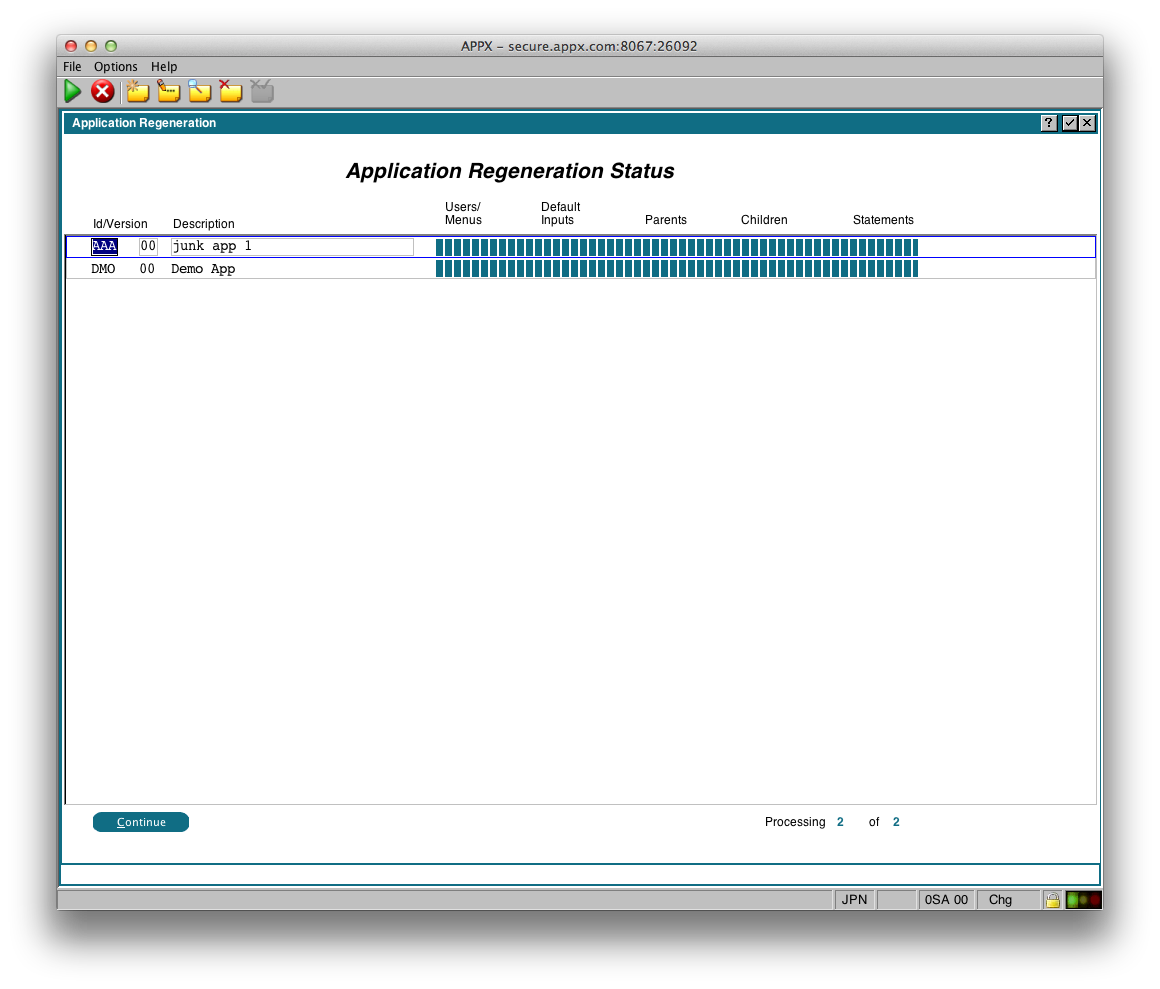Open the File menu

[x=72, y=67]
